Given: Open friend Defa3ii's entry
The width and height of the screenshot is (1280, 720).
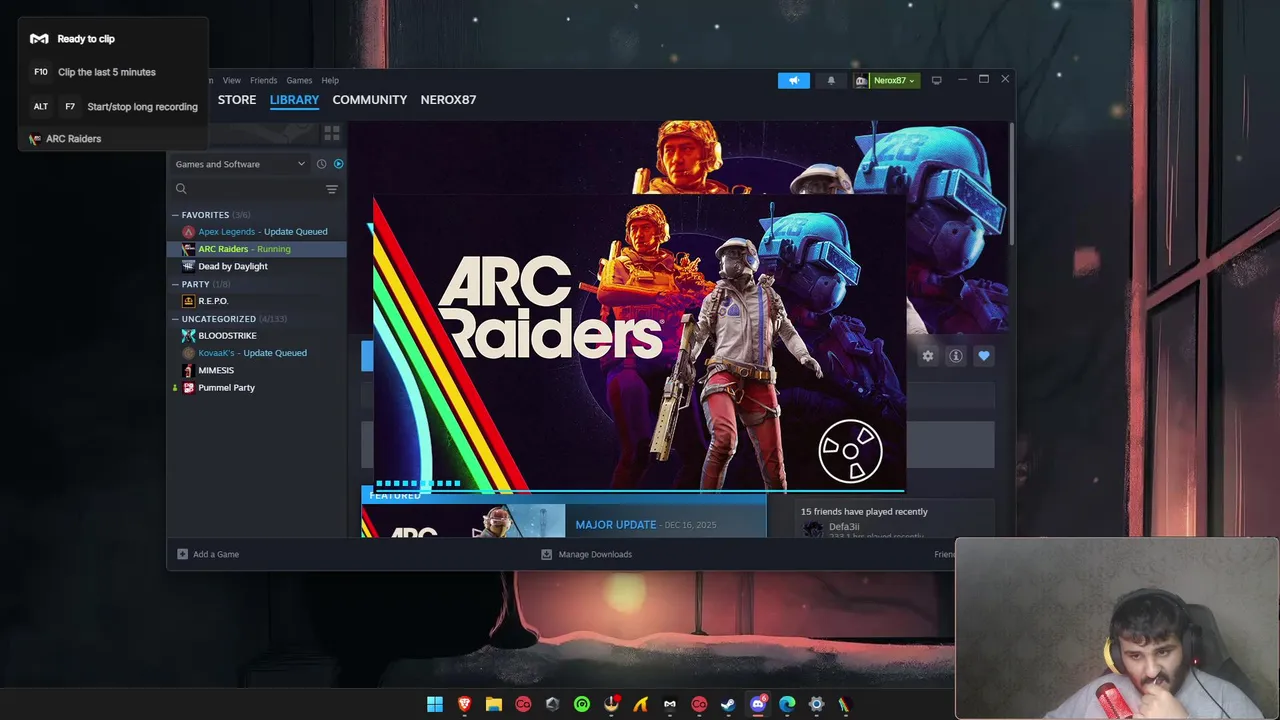Looking at the screenshot, I should pos(843,527).
